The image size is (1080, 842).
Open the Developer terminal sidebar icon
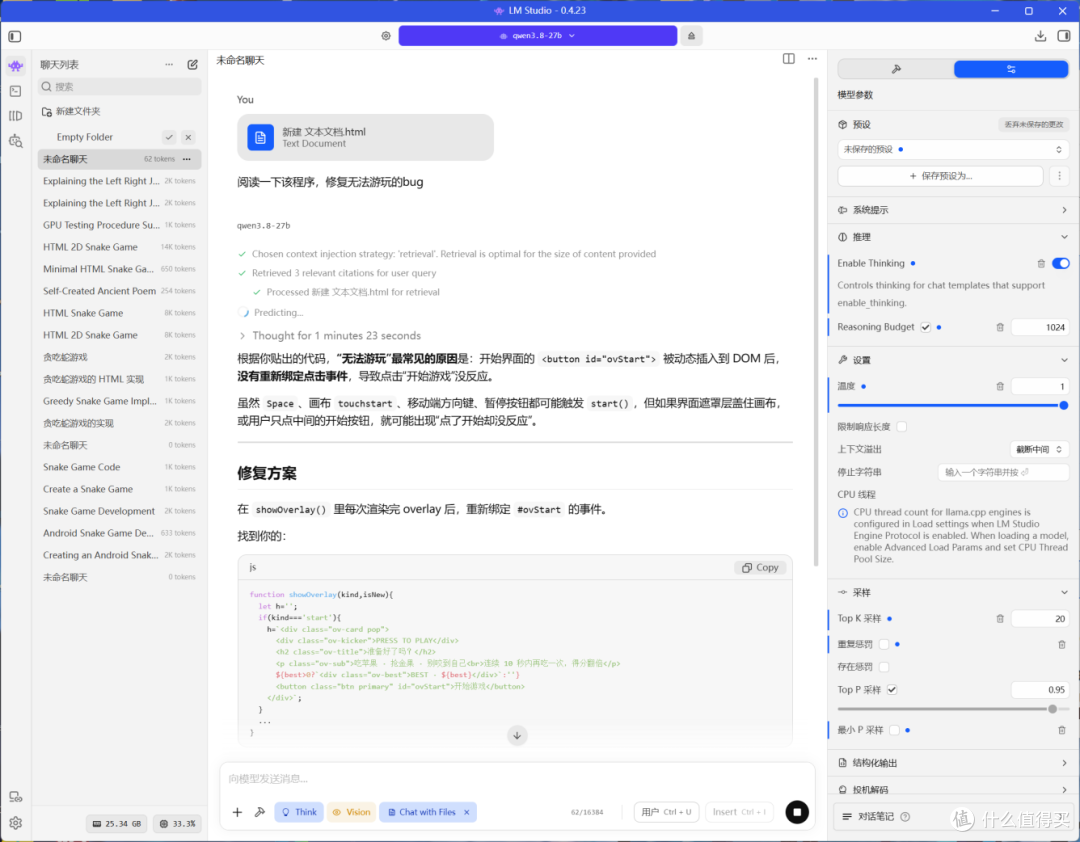pos(15,91)
